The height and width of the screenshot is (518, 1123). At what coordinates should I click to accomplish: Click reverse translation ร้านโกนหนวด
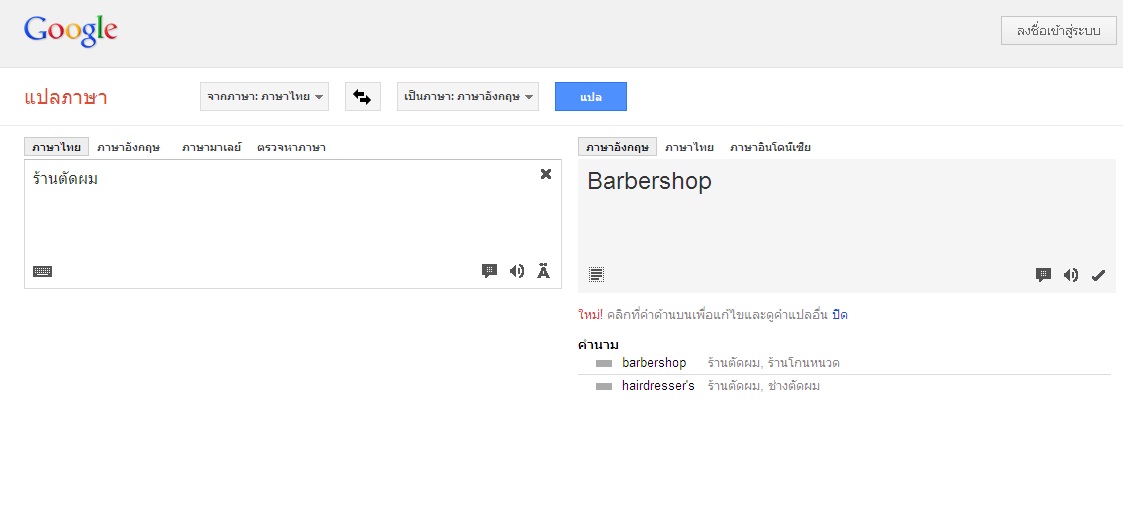tap(804, 363)
